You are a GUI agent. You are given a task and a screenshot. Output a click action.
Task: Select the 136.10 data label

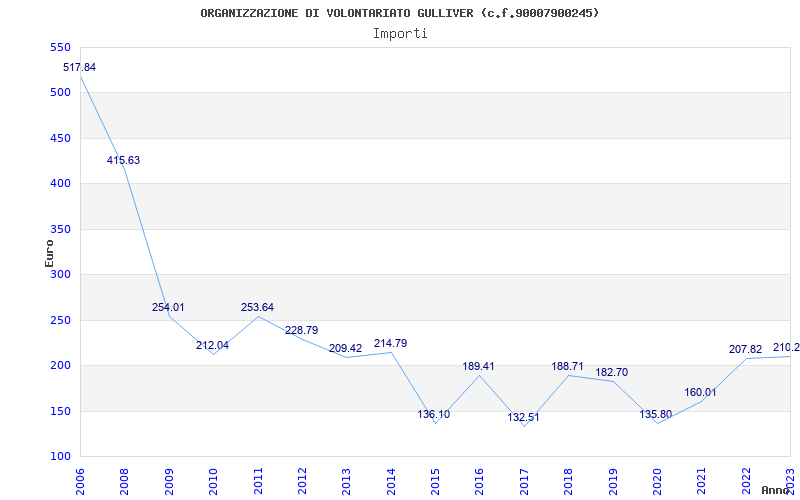click(434, 414)
